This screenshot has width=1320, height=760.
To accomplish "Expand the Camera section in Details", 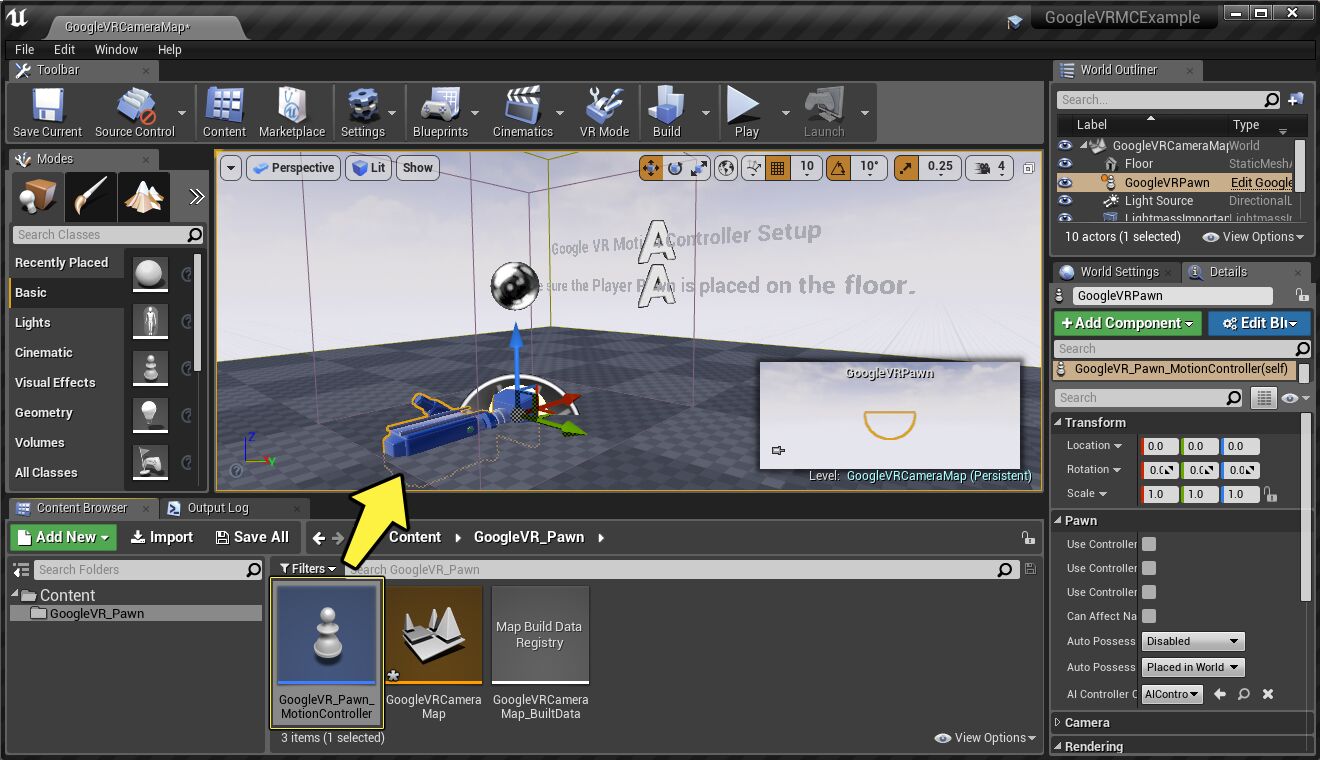I will (x=1086, y=722).
